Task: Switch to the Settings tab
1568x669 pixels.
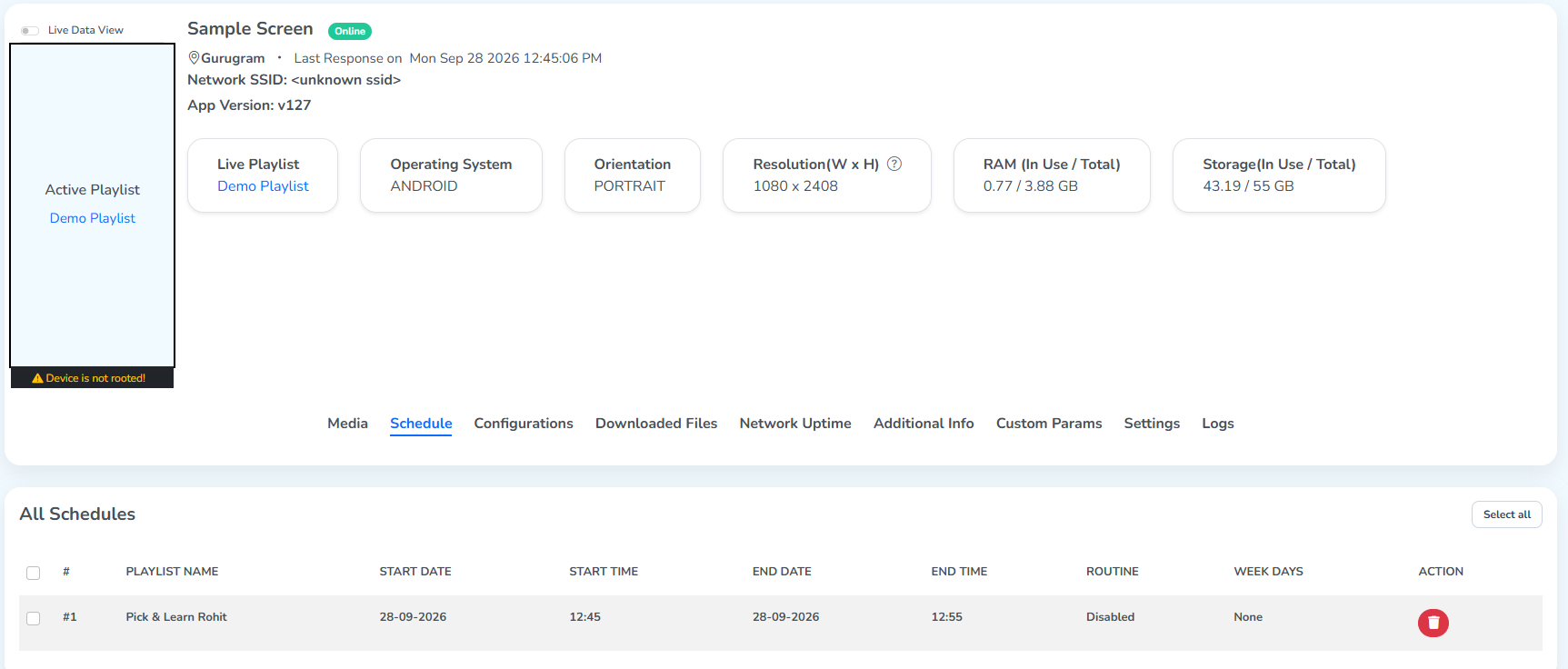Action: point(1152,424)
